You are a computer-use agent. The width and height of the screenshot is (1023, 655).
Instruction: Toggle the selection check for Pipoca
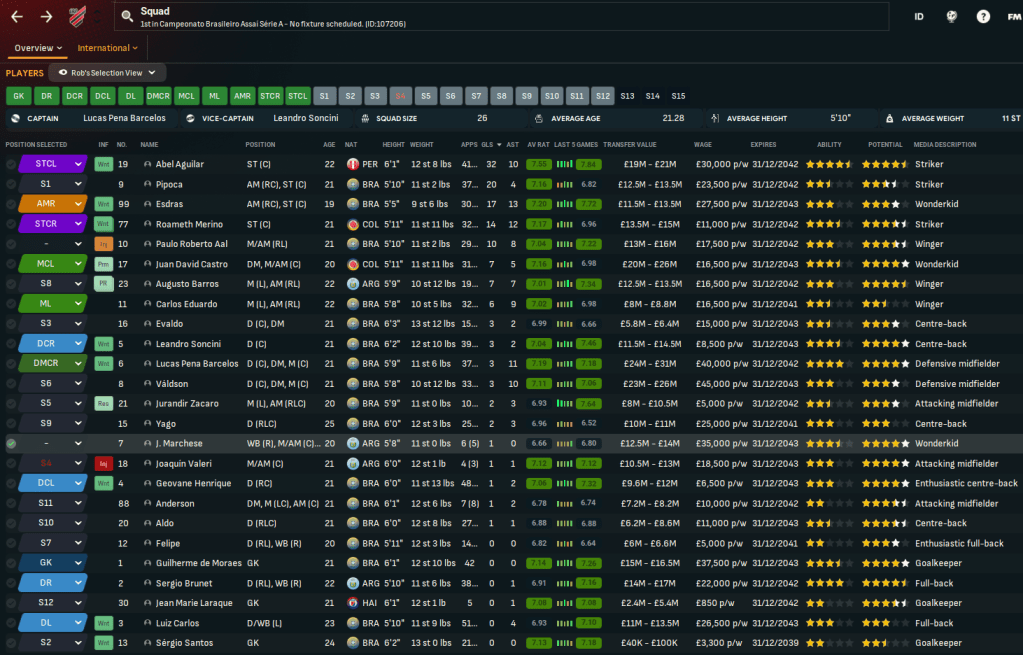[x=11, y=184]
